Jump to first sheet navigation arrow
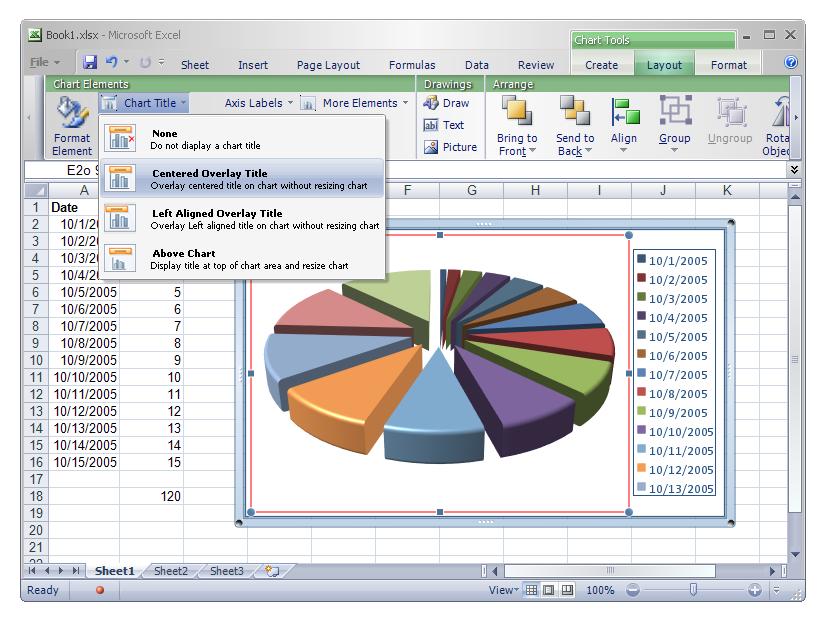The height and width of the screenshot is (621, 820). (32, 571)
